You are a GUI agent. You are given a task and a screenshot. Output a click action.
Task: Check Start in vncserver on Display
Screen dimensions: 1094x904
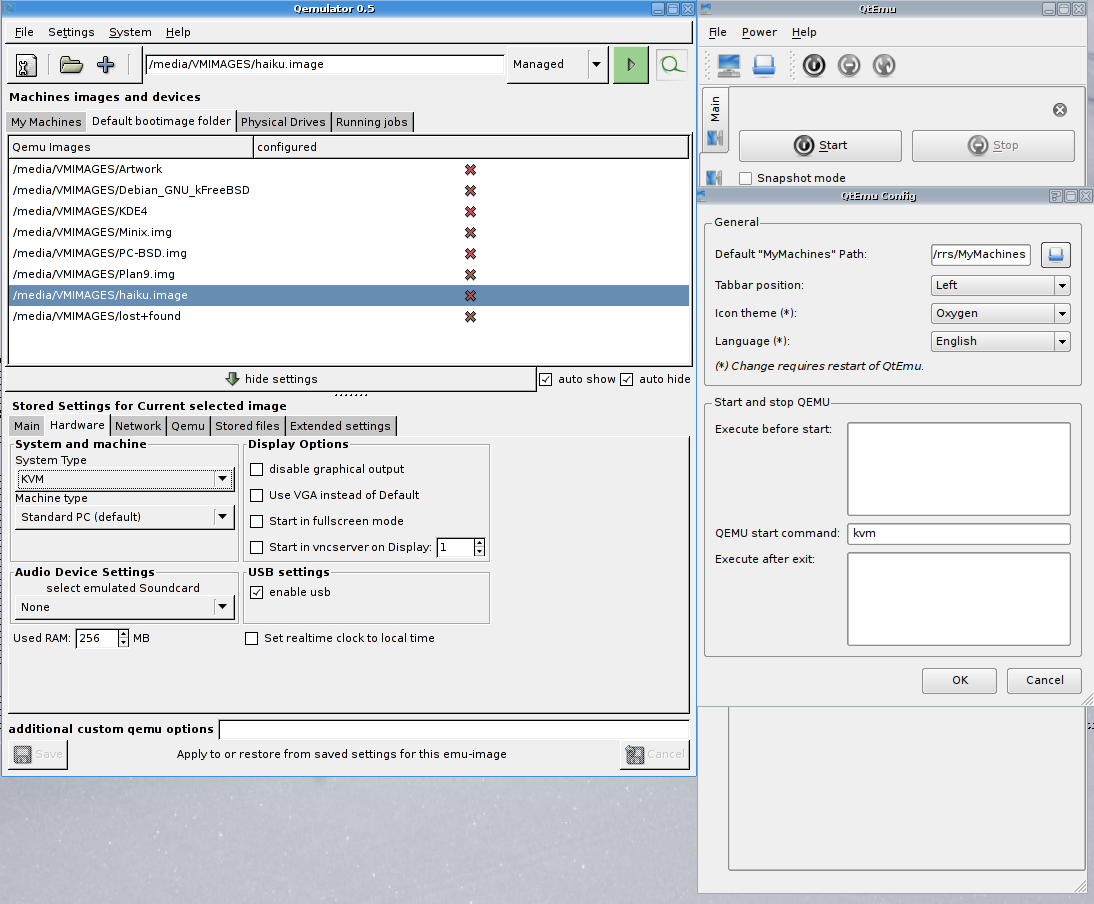(x=257, y=548)
